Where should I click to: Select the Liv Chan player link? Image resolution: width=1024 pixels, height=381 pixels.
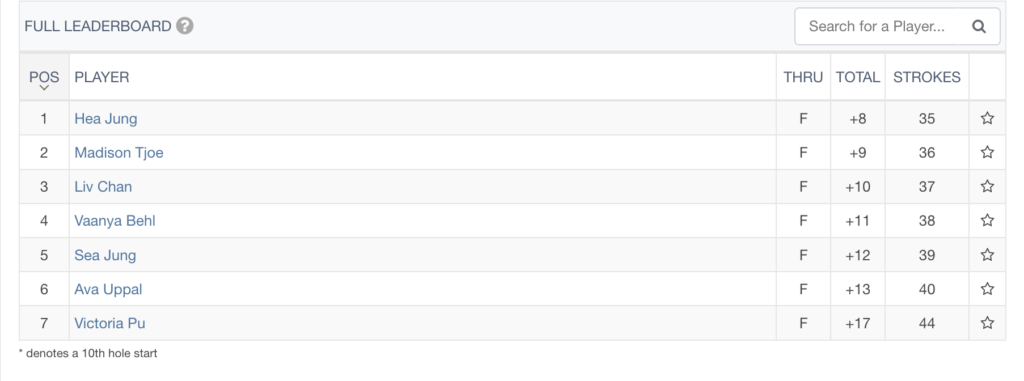[103, 187]
